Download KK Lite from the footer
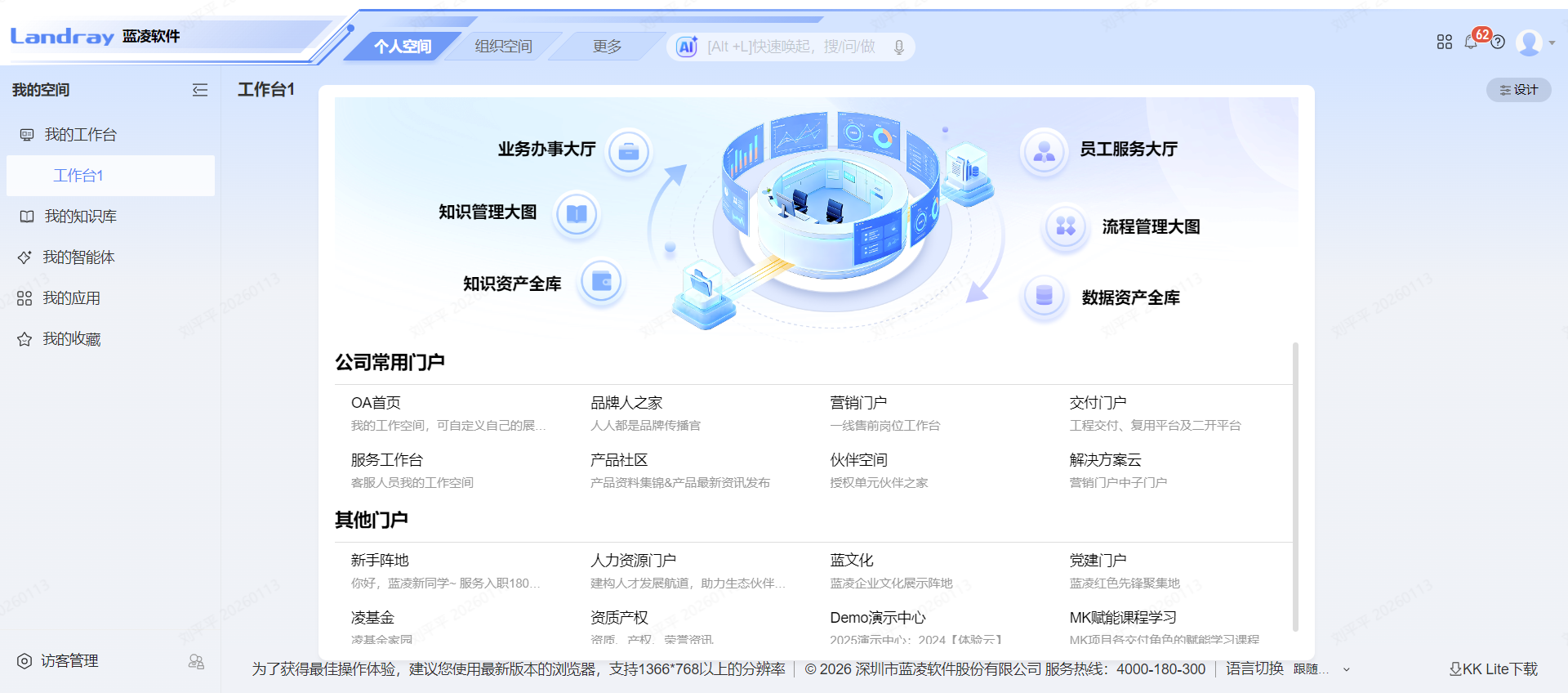The image size is (1568, 693). (x=1494, y=669)
